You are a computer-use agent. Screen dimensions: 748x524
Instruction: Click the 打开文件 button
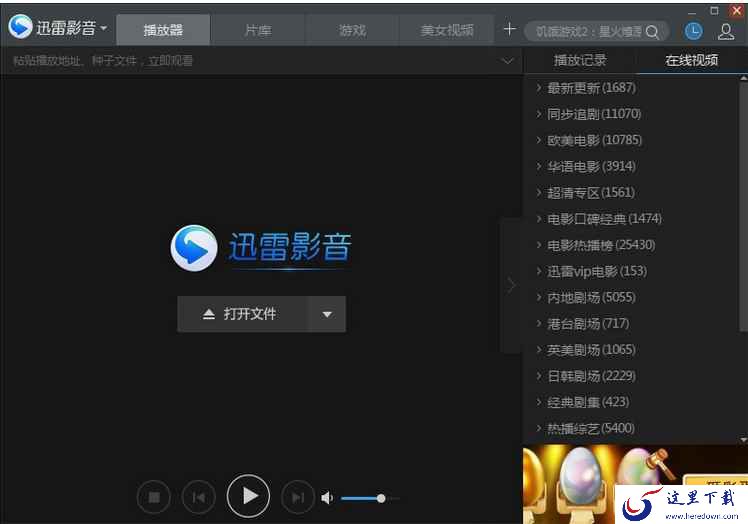(242, 314)
